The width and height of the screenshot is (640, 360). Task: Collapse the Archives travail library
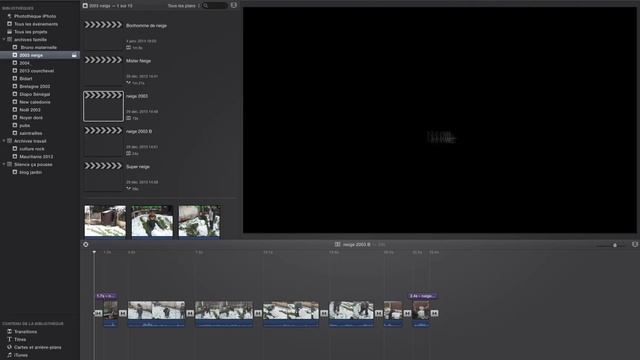pos(4,141)
